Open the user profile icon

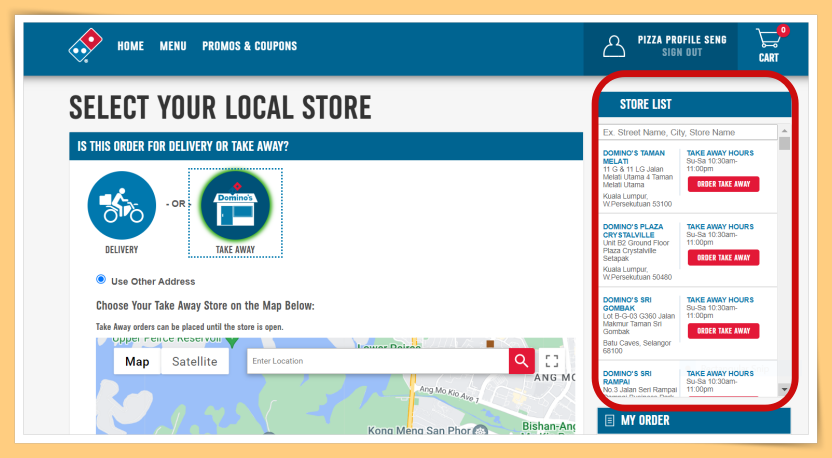(614, 46)
